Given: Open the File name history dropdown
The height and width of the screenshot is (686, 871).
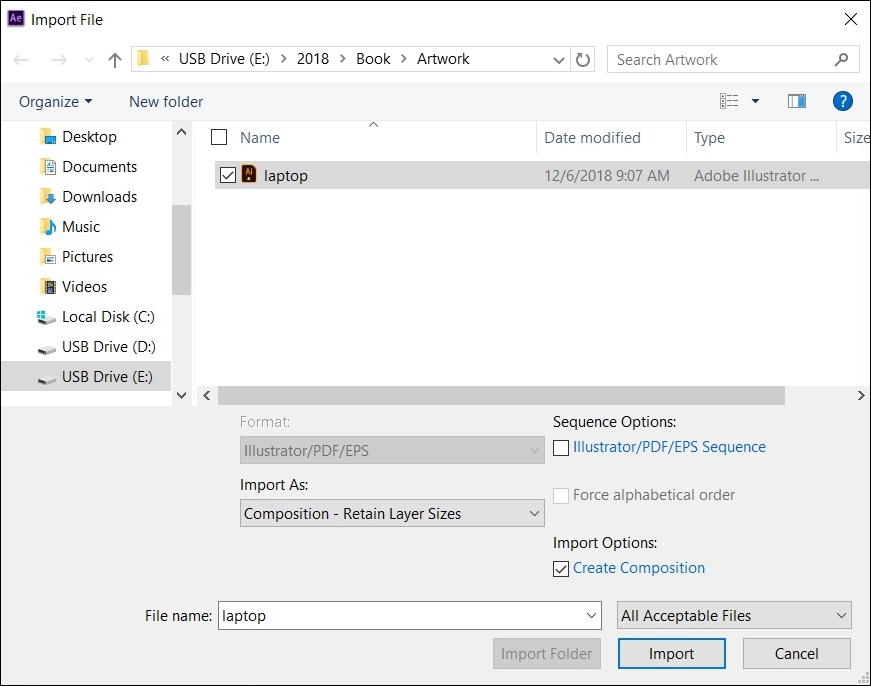Looking at the screenshot, I should pyautogui.click(x=591, y=615).
